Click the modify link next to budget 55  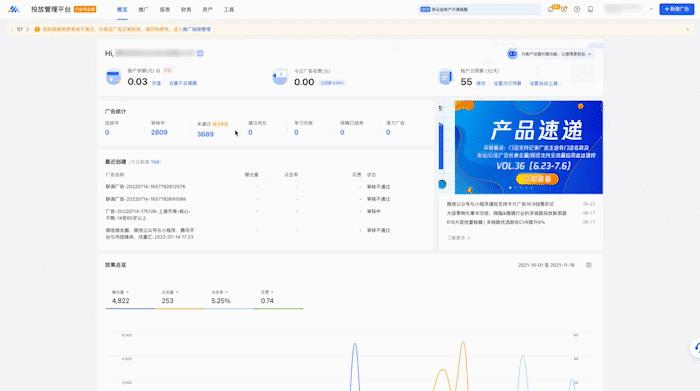pos(480,83)
